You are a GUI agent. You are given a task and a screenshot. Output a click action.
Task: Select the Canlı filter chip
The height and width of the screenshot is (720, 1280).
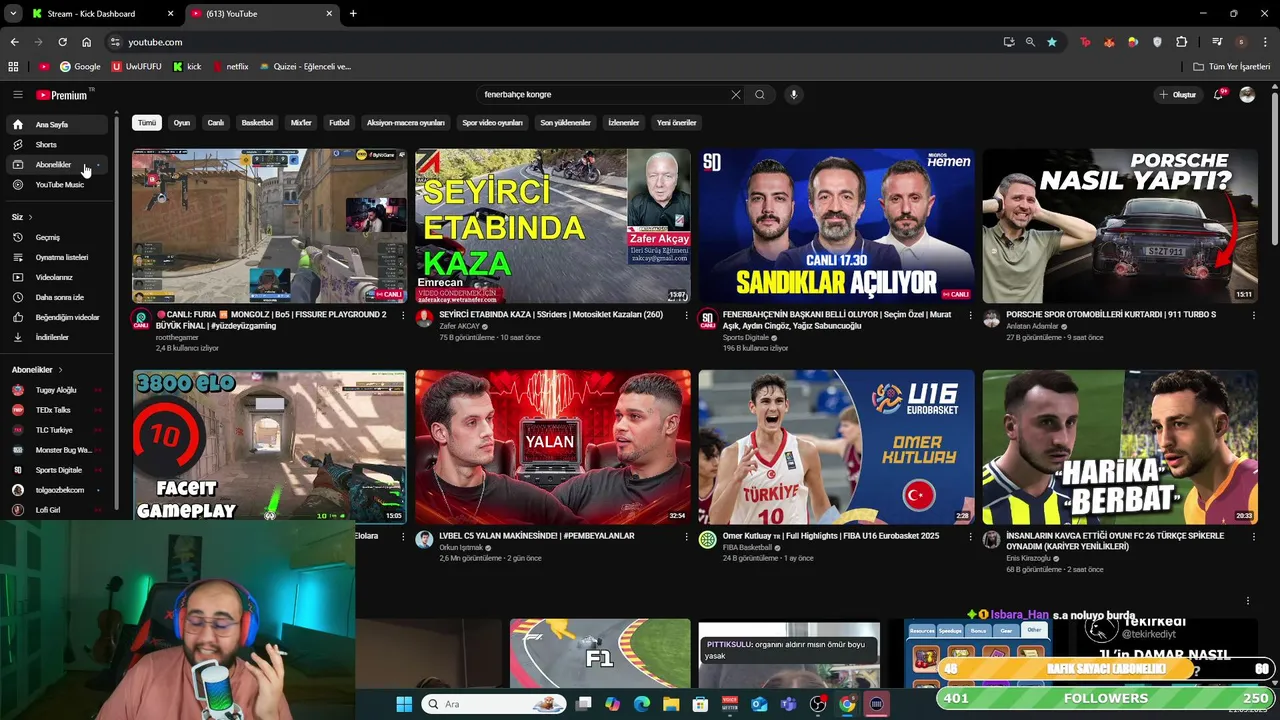click(x=216, y=123)
